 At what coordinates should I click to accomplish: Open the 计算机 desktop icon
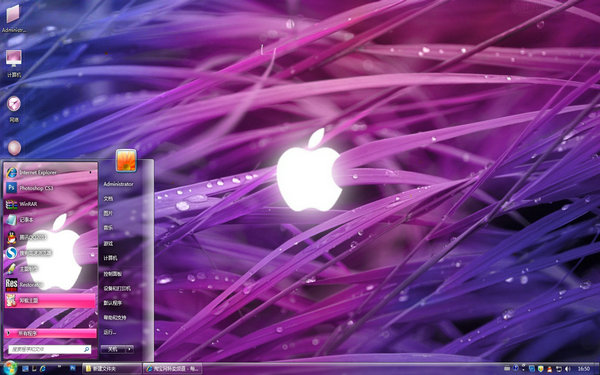(14, 64)
